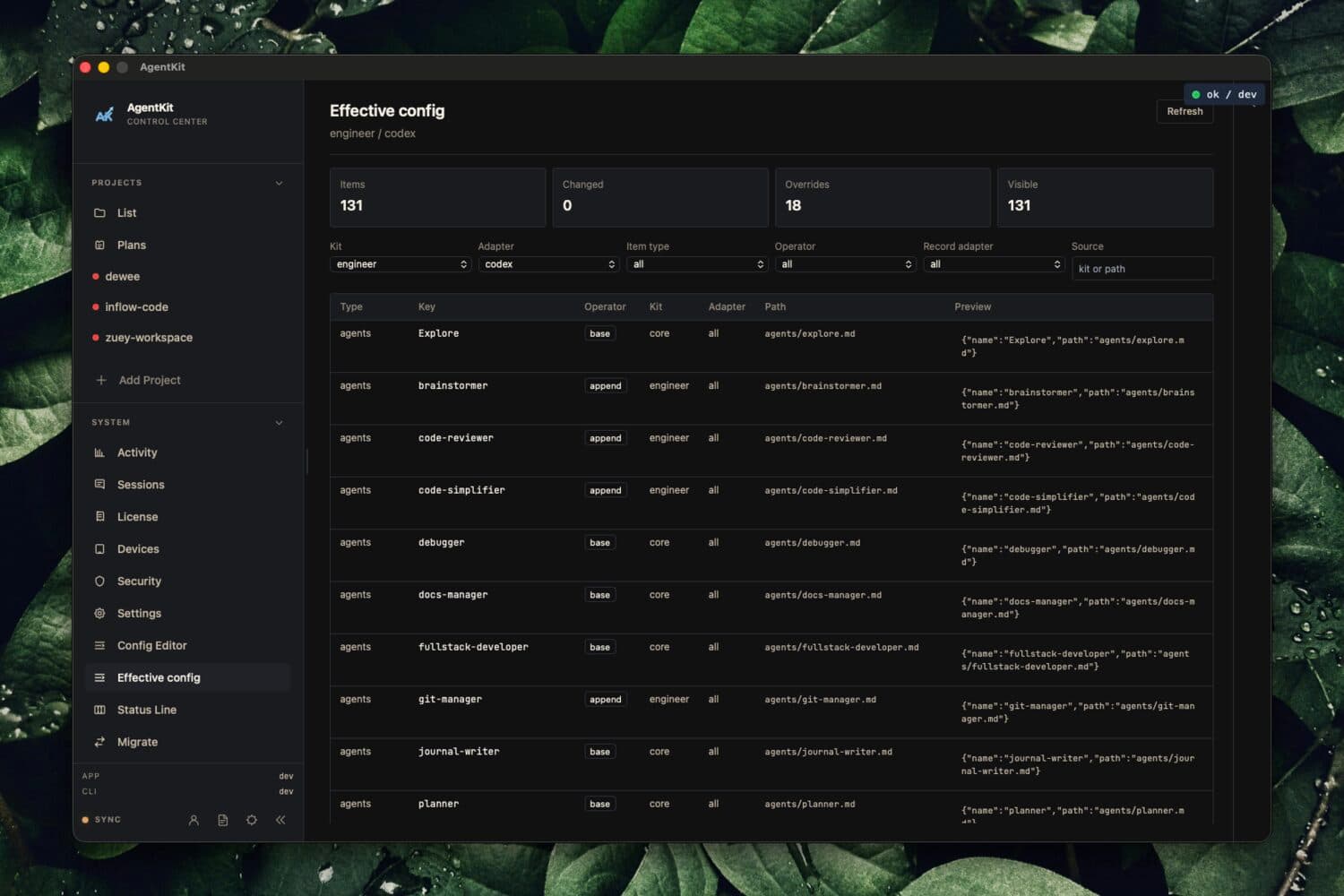Image resolution: width=1344 pixels, height=896 pixels.
Task: Collapse the PROJECTS section chevron
Action: (x=279, y=183)
